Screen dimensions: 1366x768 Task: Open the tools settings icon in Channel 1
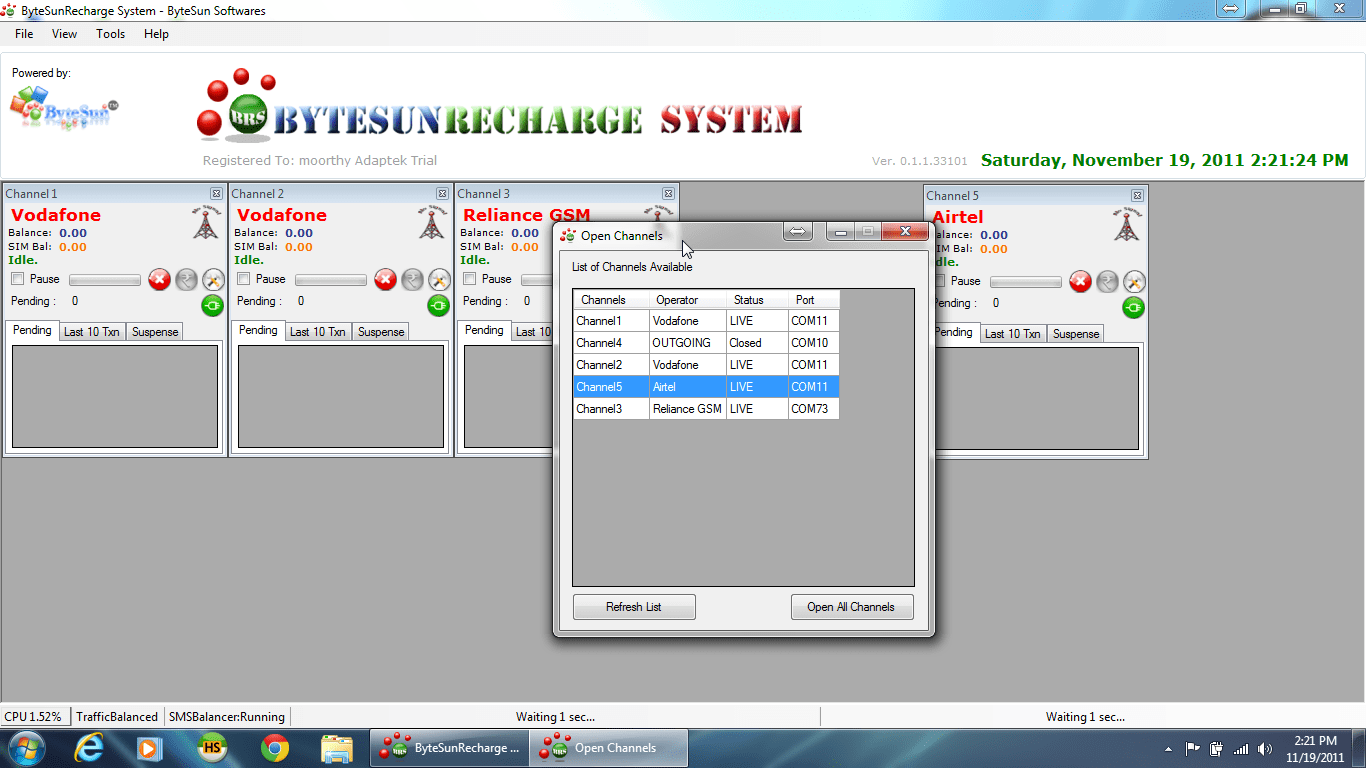click(x=213, y=280)
